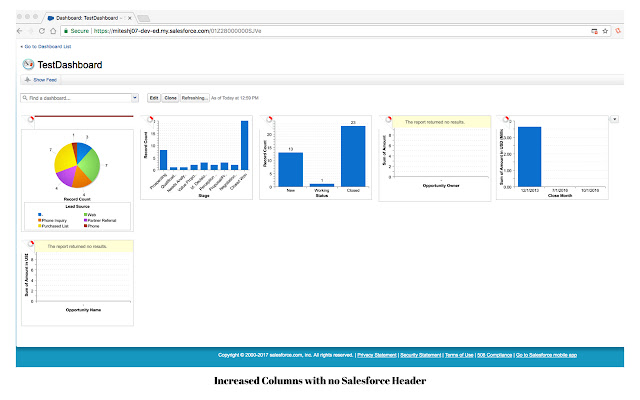
Task: Click loading spinner on Status bar chart
Action: pyautogui.click(x=269, y=119)
